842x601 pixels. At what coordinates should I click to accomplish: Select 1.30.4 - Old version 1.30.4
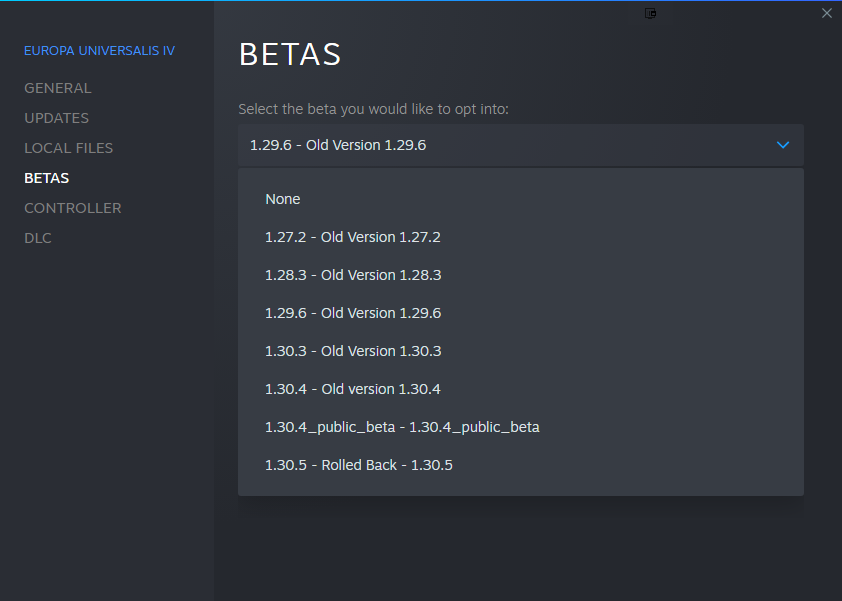pyautogui.click(x=352, y=389)
